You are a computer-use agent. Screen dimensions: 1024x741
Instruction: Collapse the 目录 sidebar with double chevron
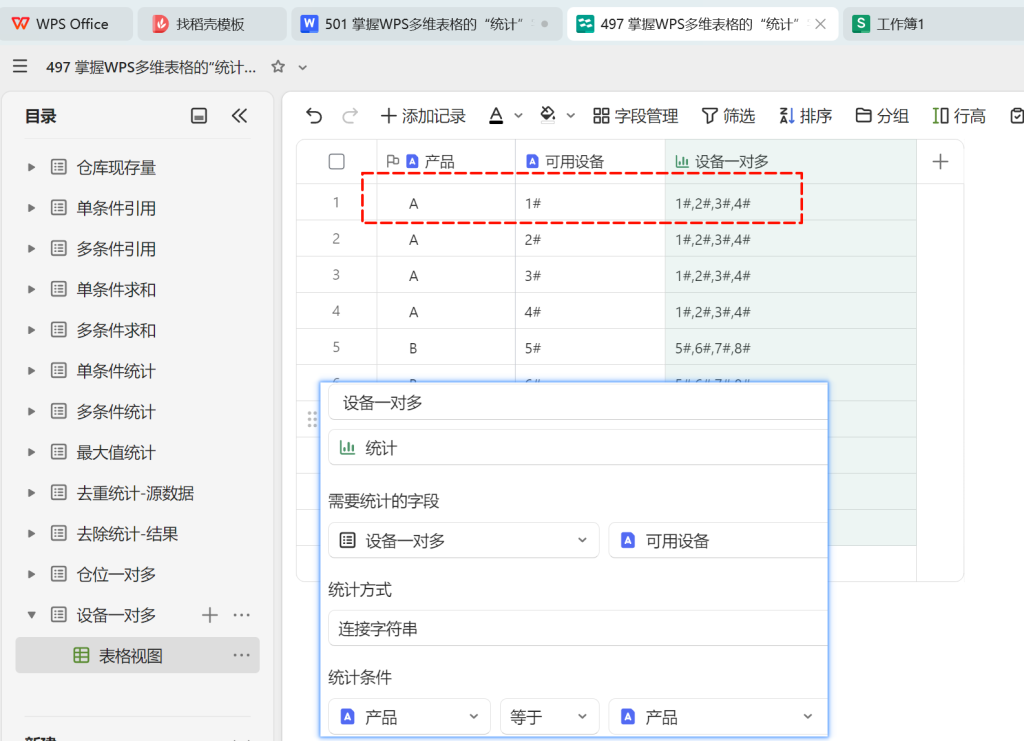point(240,116)
